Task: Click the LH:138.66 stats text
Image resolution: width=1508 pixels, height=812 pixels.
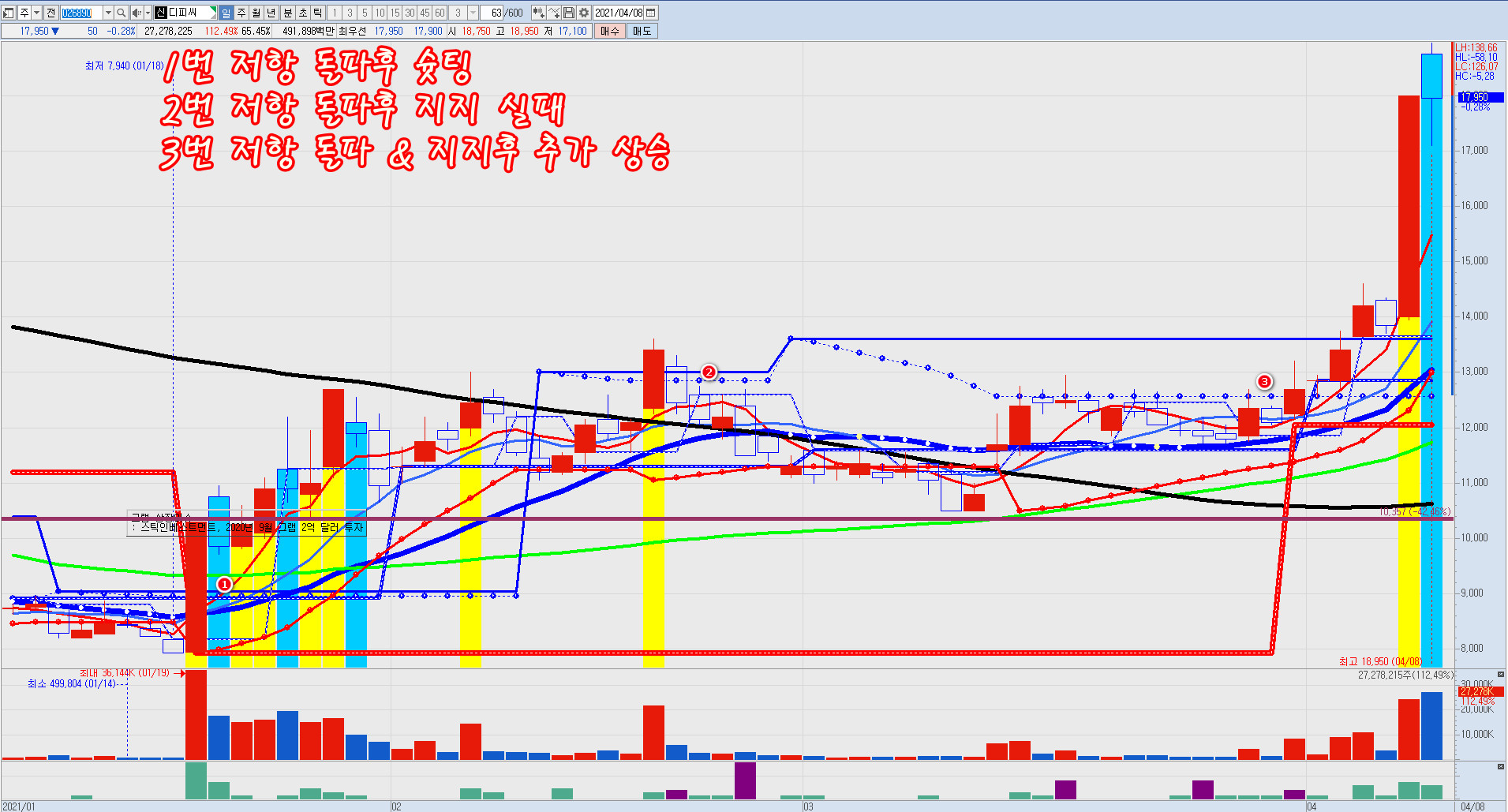Action: (1476, 48)
